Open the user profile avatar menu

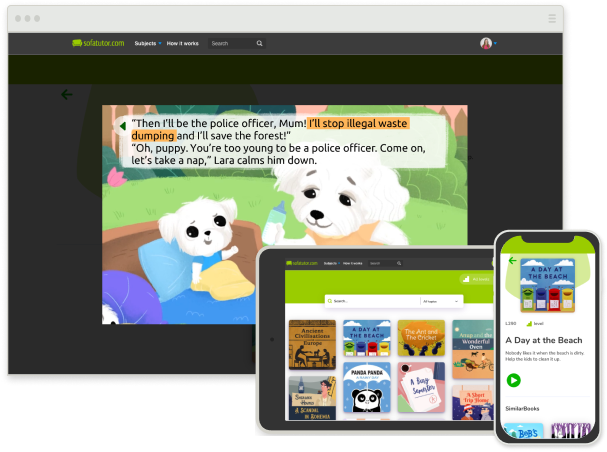[x=486, y=43]
